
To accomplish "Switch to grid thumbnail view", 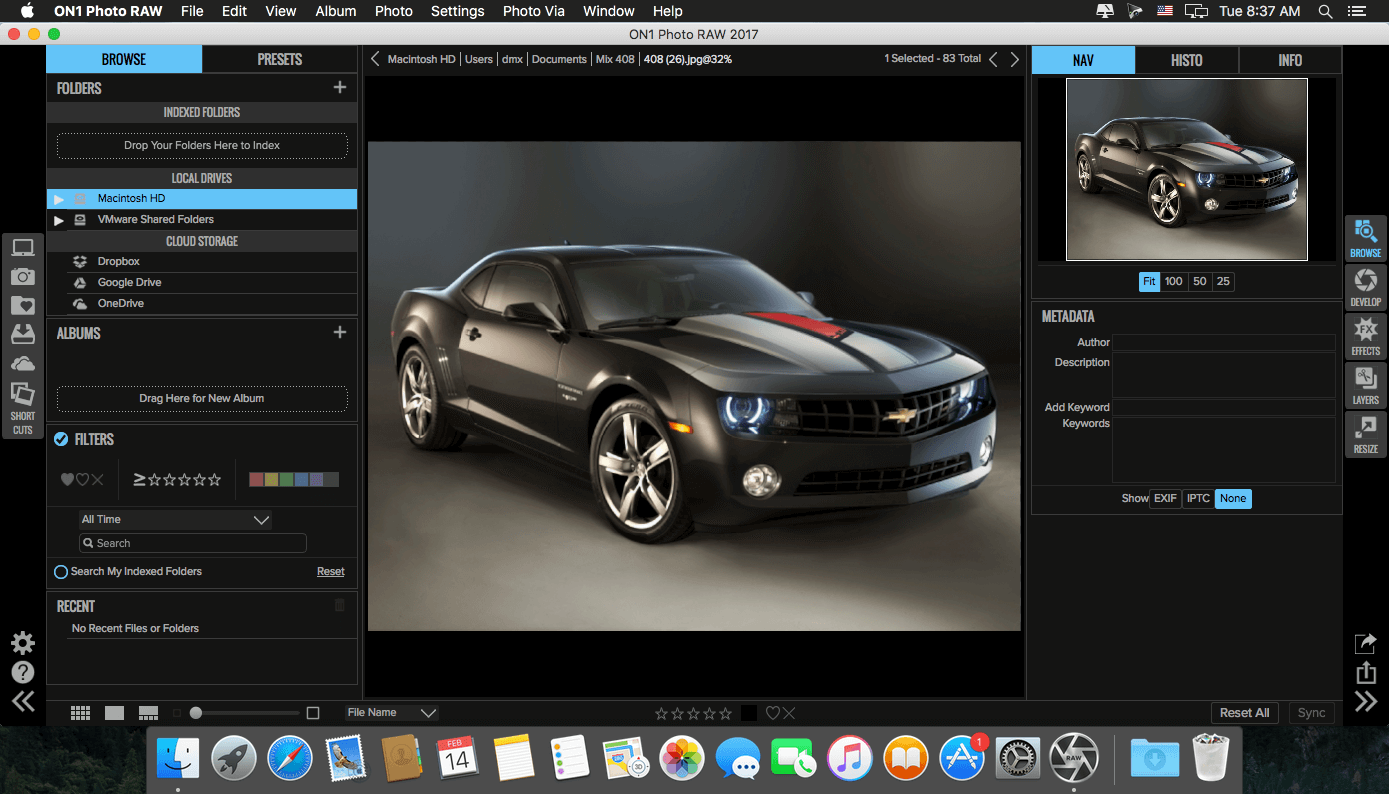I will (x=81, y=713).
